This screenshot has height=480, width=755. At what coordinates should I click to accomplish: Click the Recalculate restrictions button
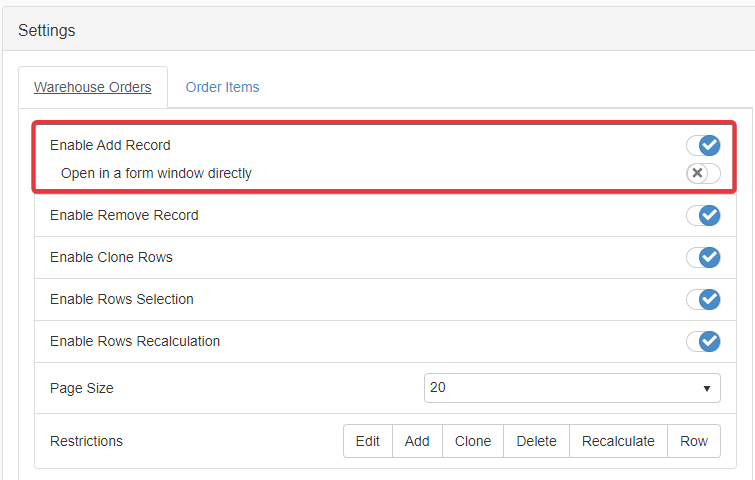tap(618, 441)
